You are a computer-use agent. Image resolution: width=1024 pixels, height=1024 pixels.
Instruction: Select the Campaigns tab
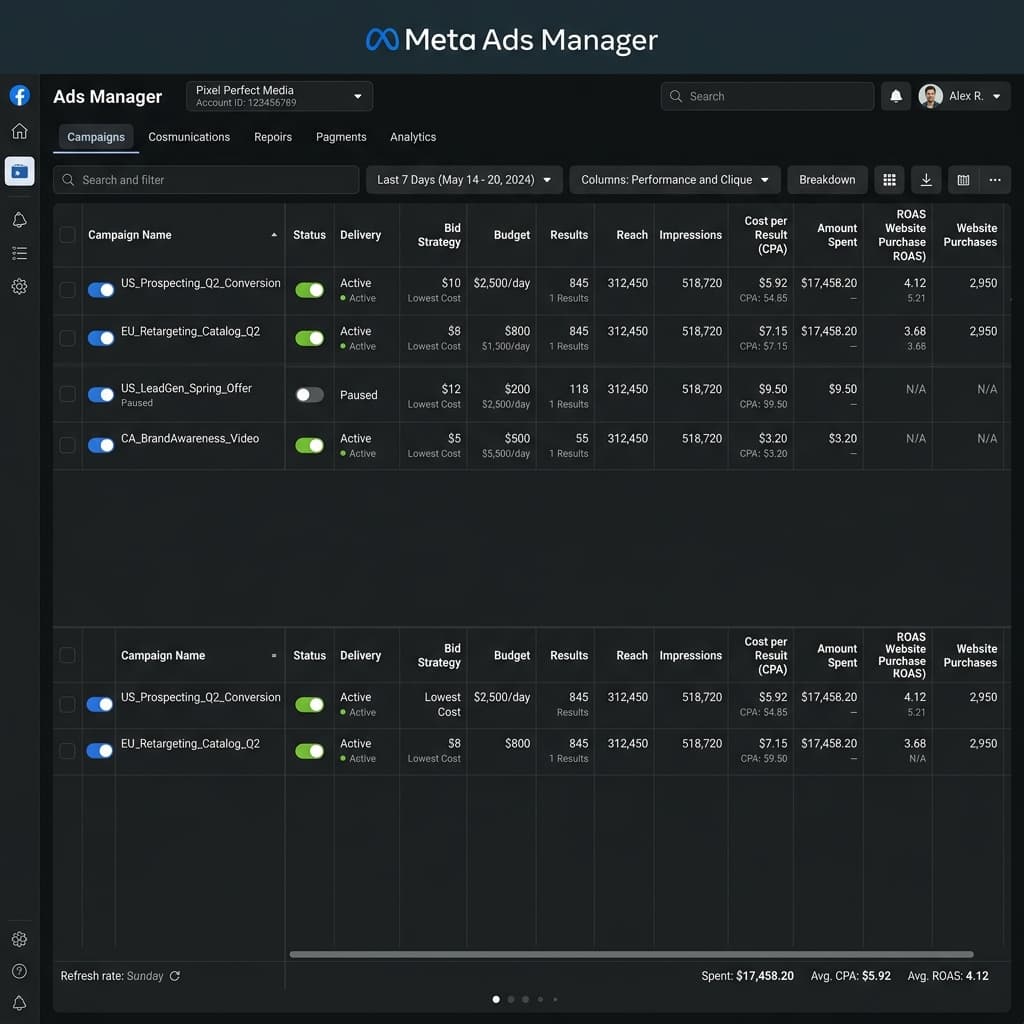click(x=96, y=137)
